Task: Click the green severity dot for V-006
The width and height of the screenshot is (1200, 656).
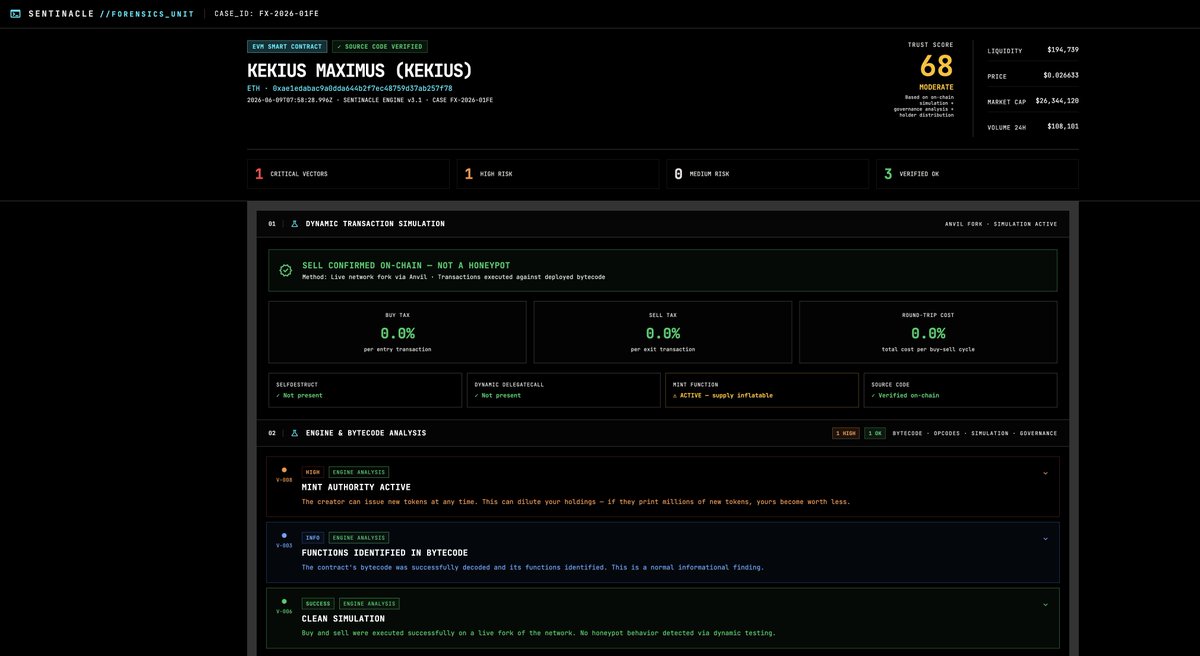Action: coord(284,601)
